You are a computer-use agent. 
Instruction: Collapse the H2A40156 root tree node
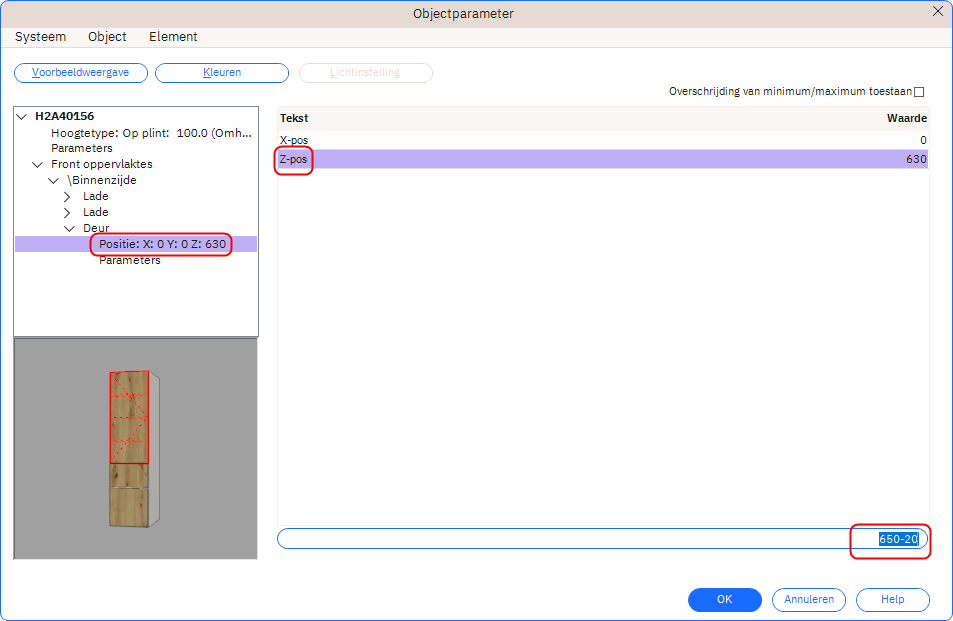click(22, 116)
